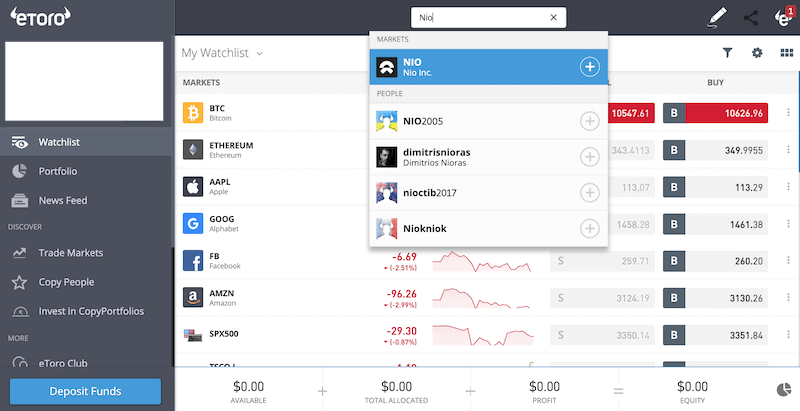
Task: Click Apple AAPL logo icon
Action: coord(193,187)
